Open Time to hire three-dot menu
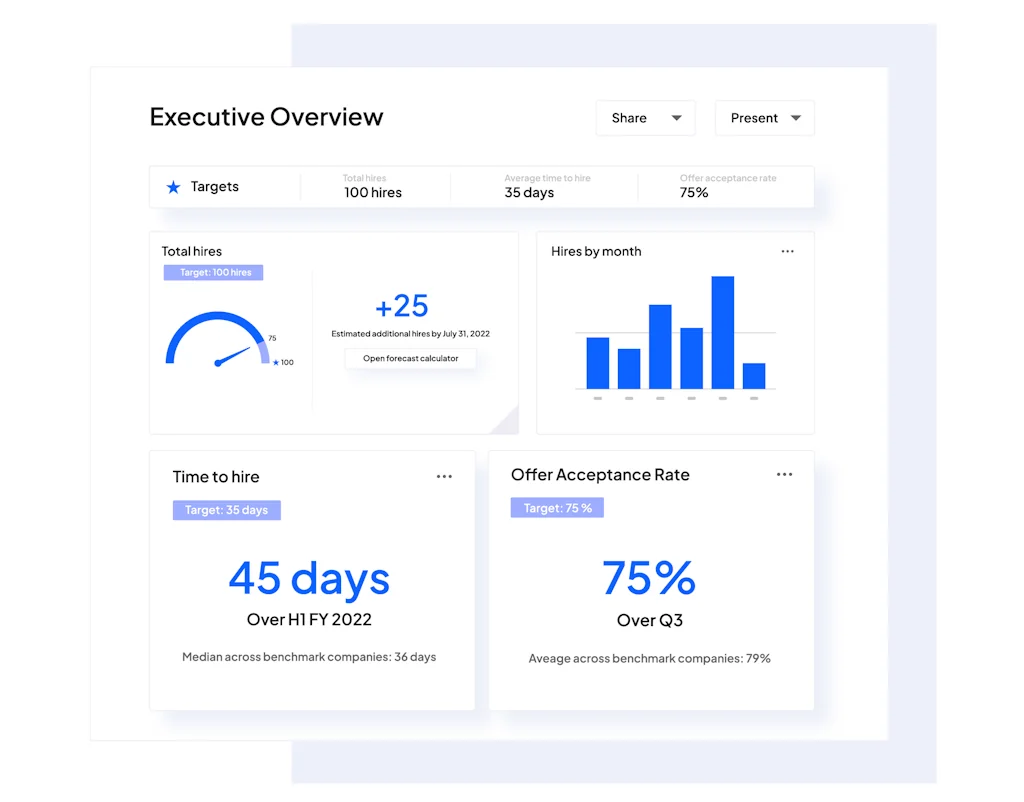The height and width of the screenshot is (802, 1024). 444,477
